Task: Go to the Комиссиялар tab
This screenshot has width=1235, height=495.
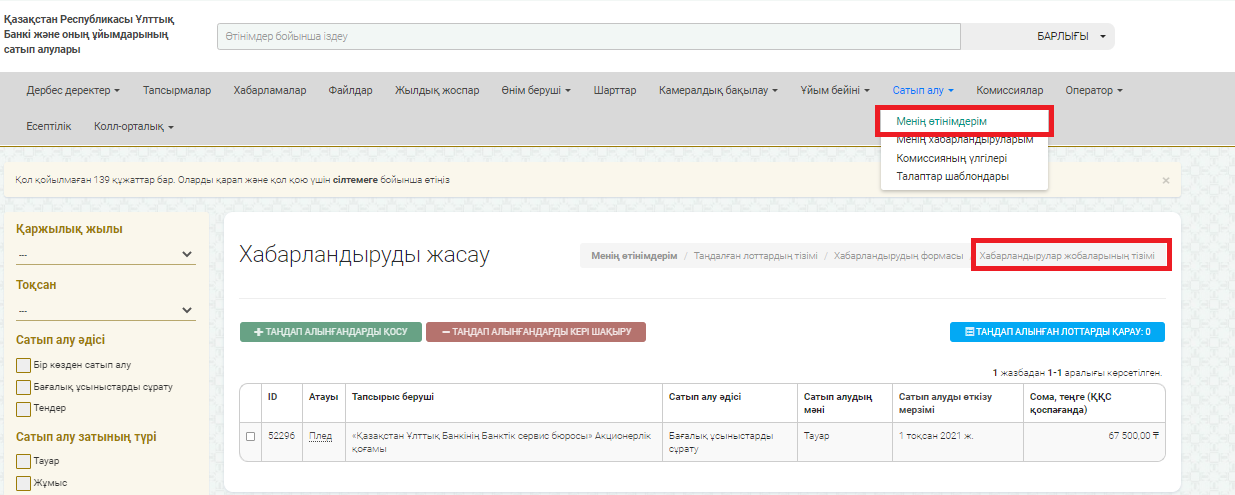Action: click(1009, 90)
